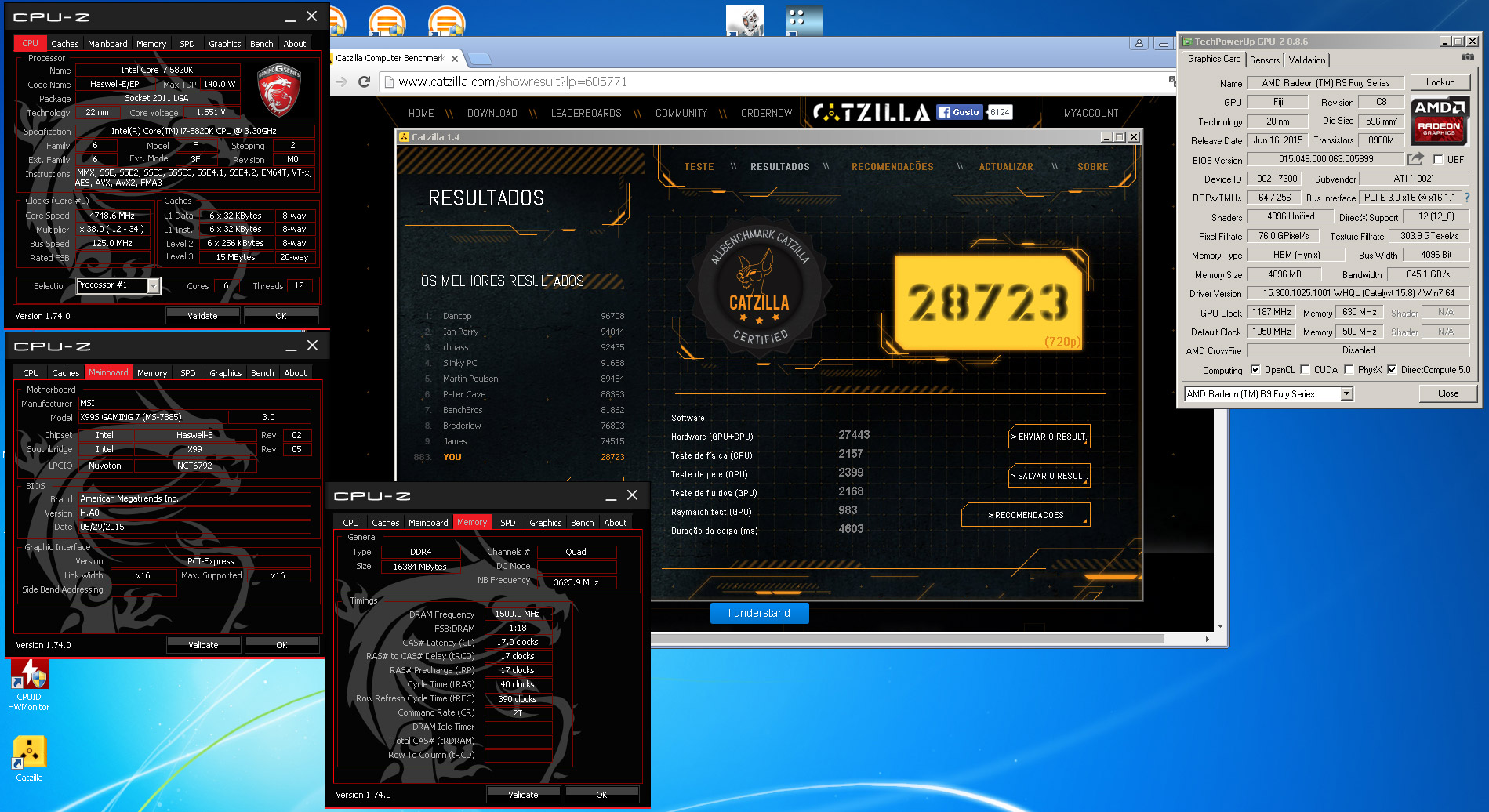Click the Chrome user profile icon
The image size is (1489, 812).
click(x=1139, y=44)
